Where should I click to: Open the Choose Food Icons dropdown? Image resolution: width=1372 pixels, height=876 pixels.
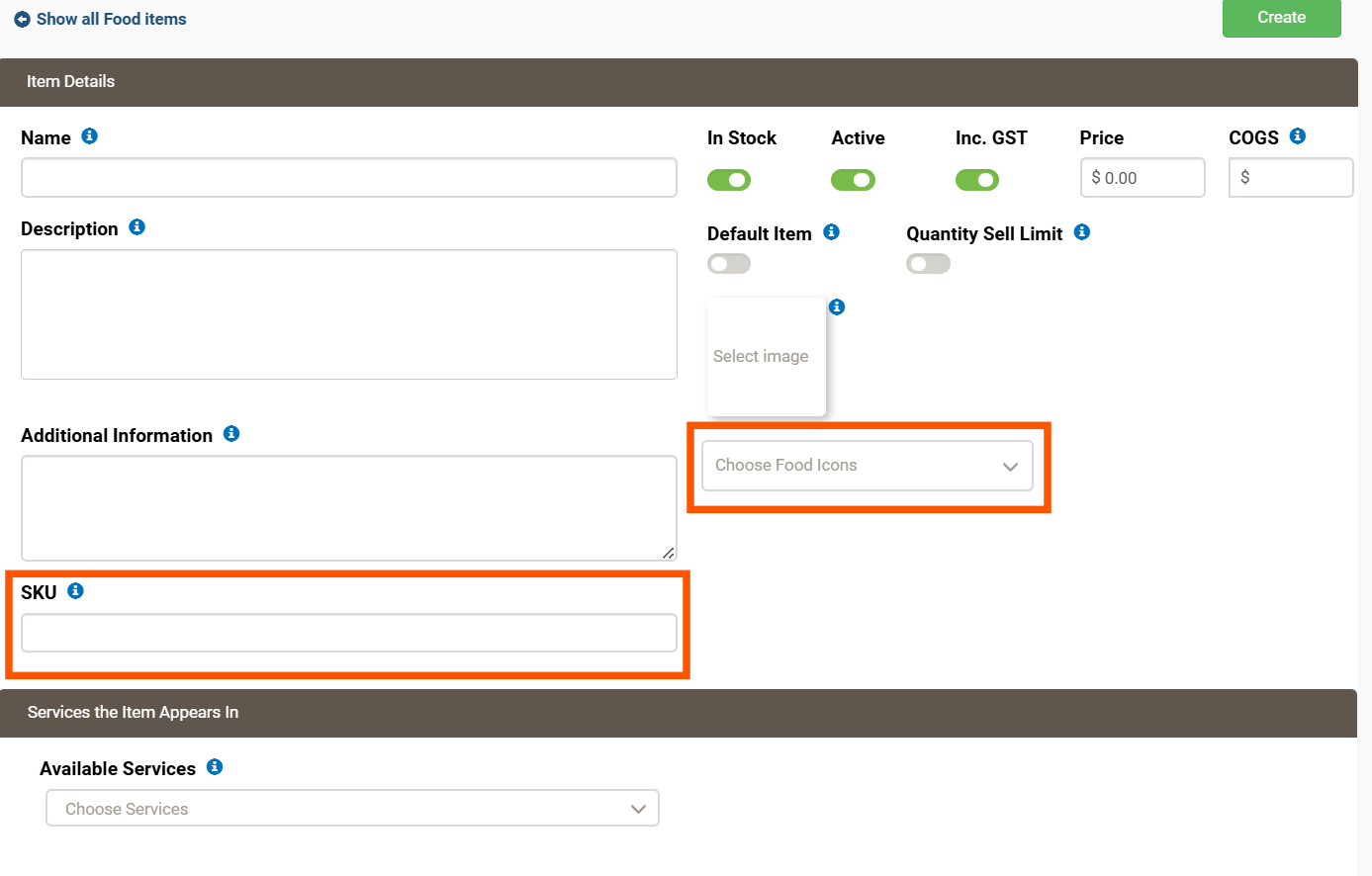point(868,466)
